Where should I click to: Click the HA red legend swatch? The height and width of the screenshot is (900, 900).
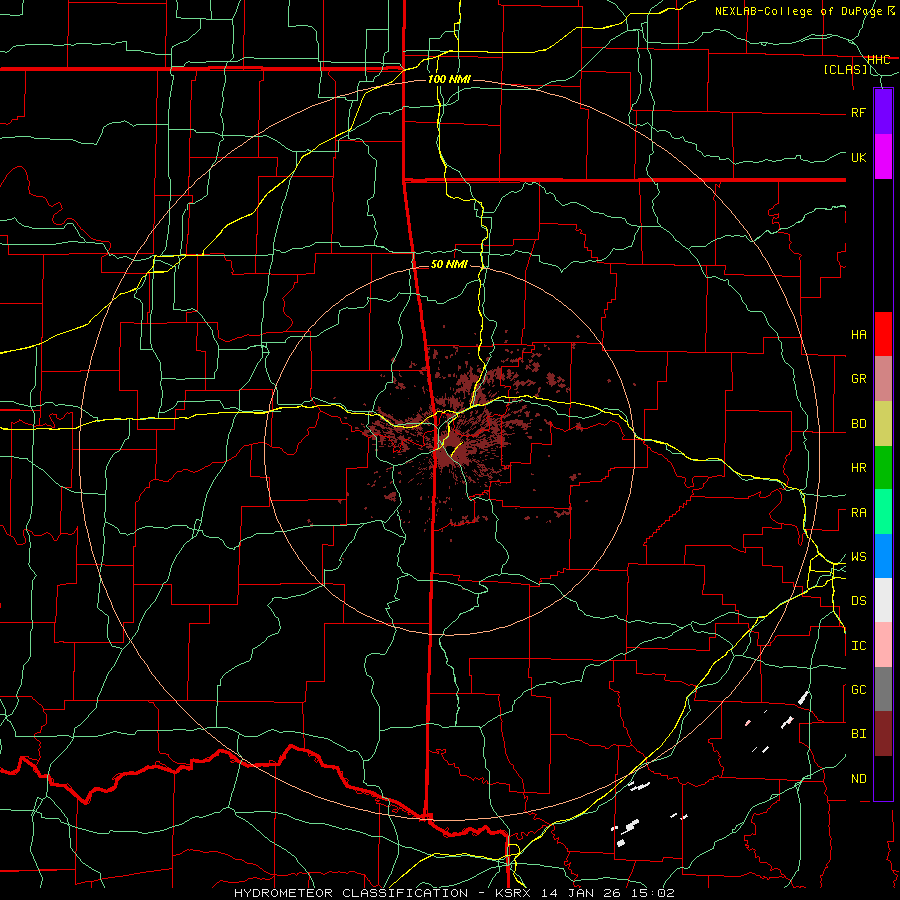tap(883, 334)
